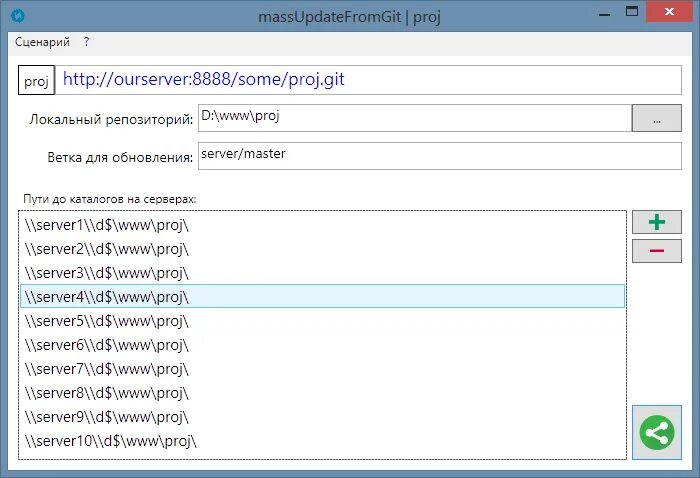Image resolution: width=700 pixels, height=478 pixels.
Task: Close the massUpdateFromGit window
Action: pyautogui.click(x=669, y=12)
